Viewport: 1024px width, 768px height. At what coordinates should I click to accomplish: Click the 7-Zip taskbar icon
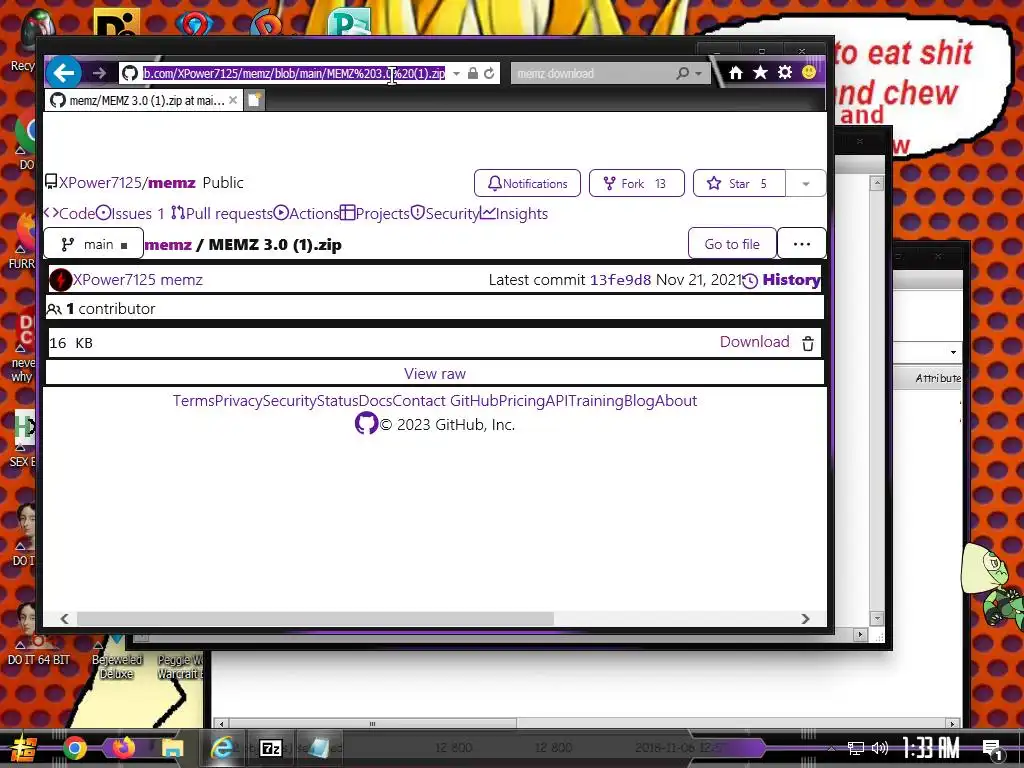(270, 748)
